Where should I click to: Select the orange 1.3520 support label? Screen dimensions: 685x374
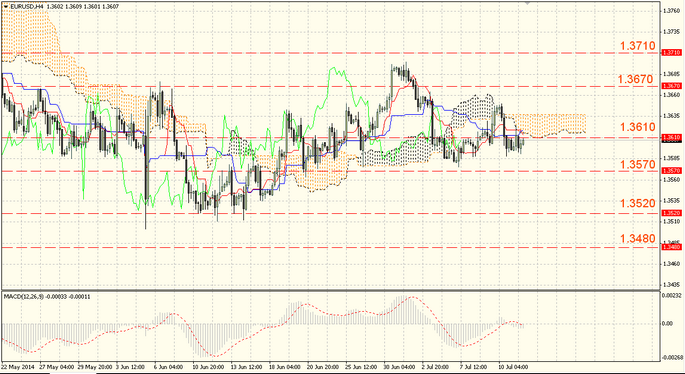638,203
